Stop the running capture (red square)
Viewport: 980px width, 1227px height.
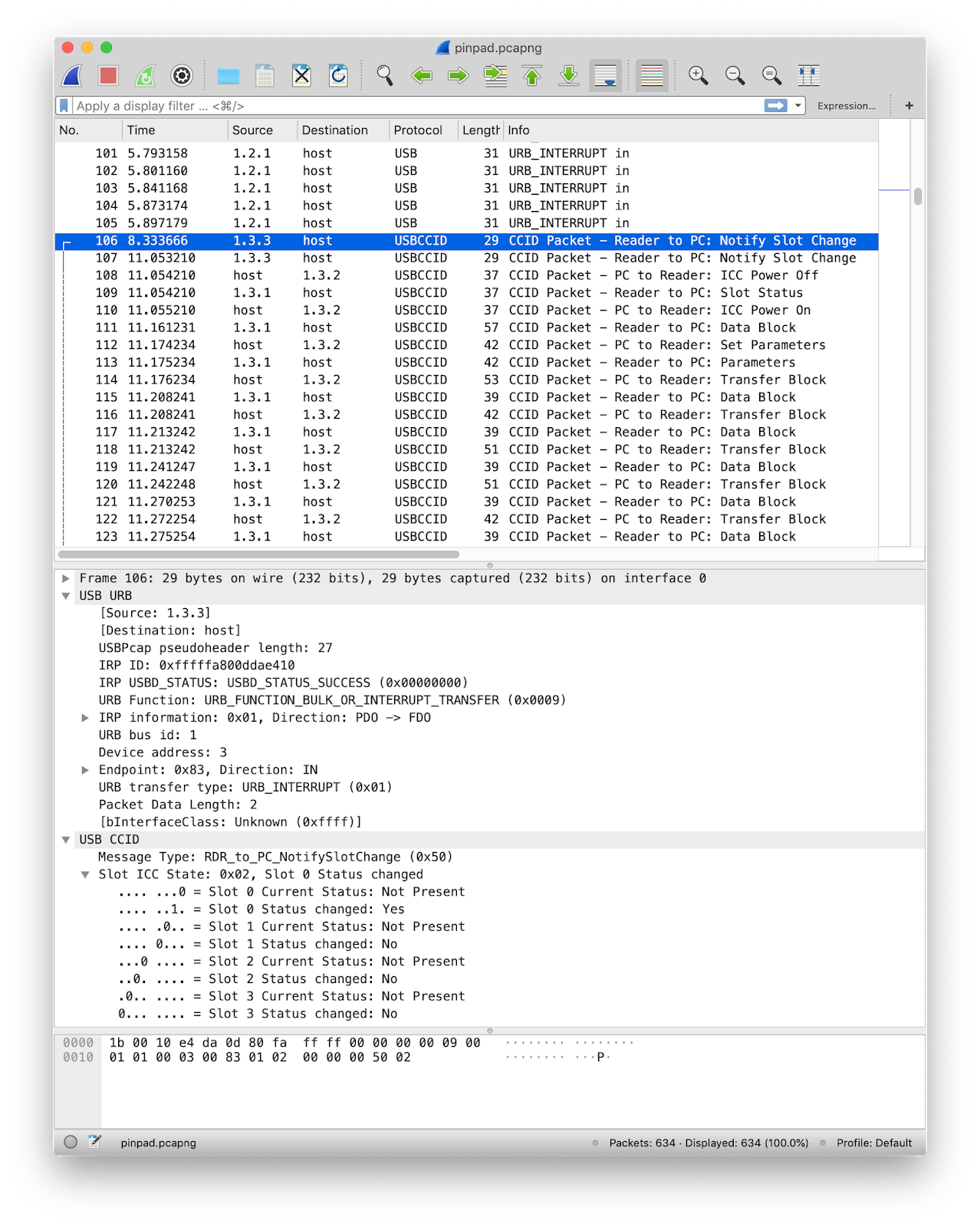[x=108, y=76]
